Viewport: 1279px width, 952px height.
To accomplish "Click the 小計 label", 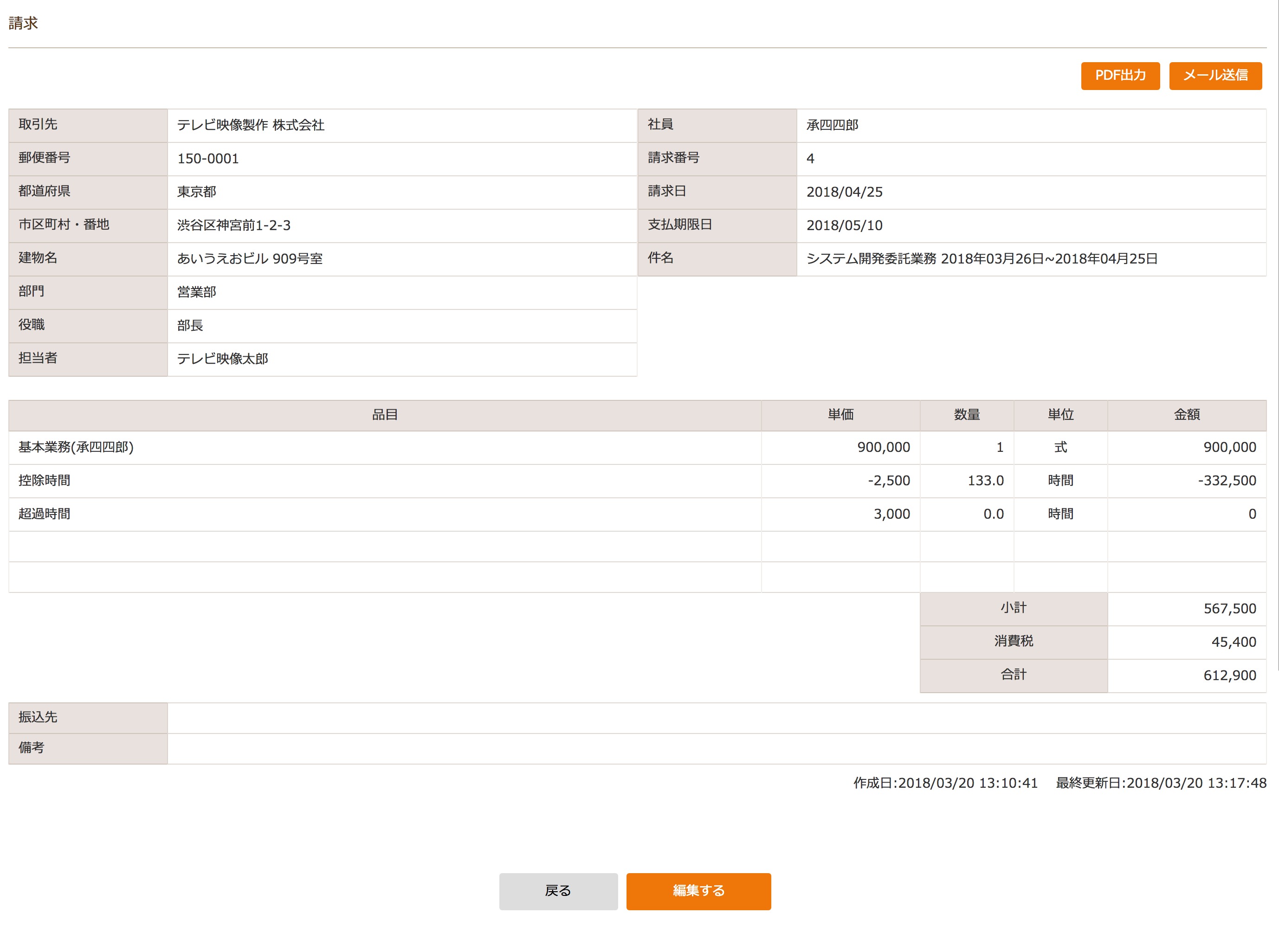I will pos(1013,609).
